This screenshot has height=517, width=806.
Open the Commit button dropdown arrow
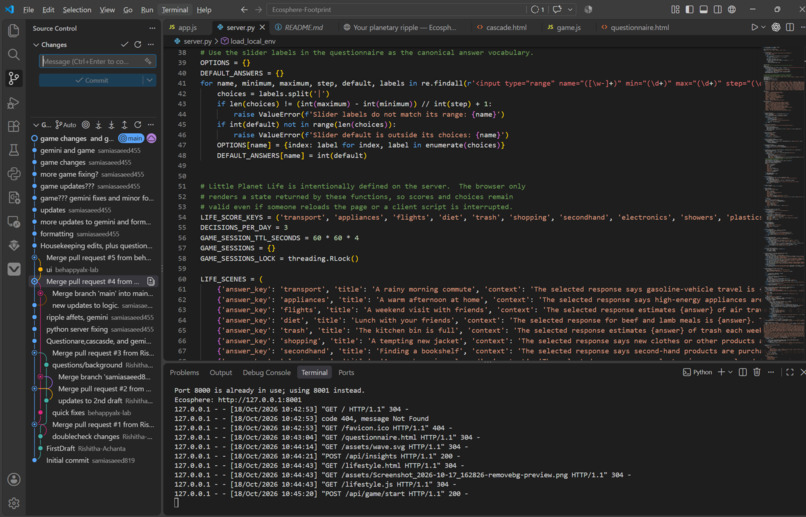(150, 80)
